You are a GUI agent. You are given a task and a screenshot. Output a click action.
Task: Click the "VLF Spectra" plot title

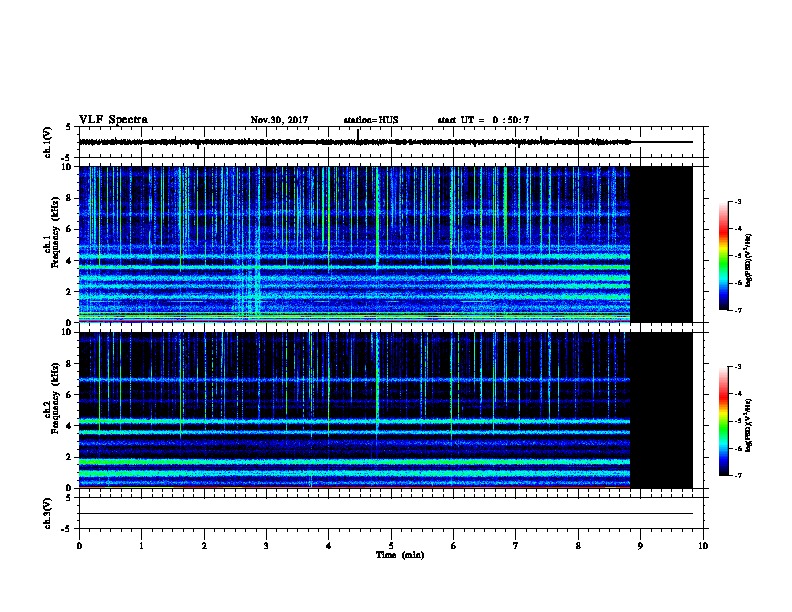pyautogui.click(x=113, y=120)
